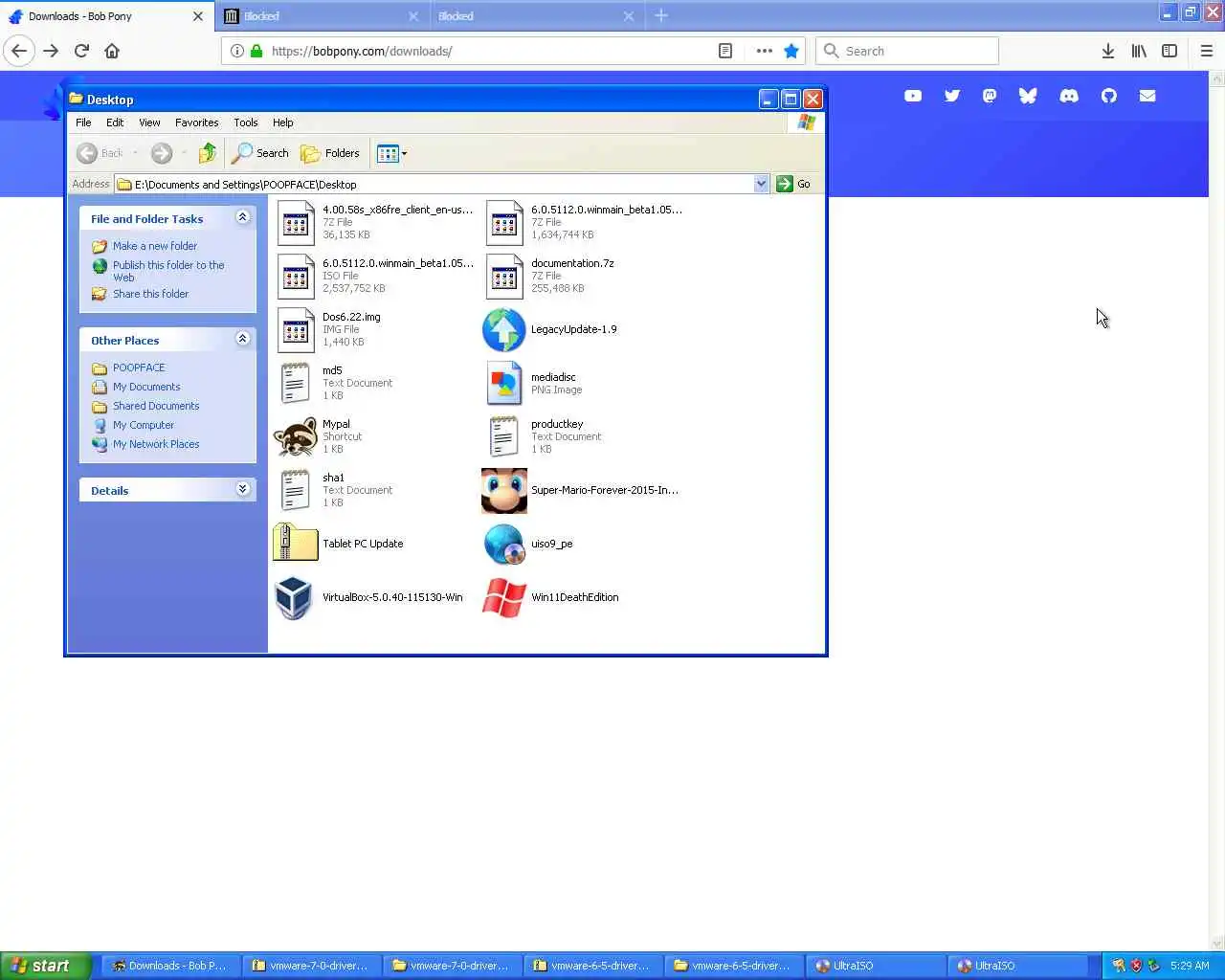The height and width of the screenshot is (980, 1225).
Task: Click the email envelope icon on page
Action: [x=1147, y=96]
